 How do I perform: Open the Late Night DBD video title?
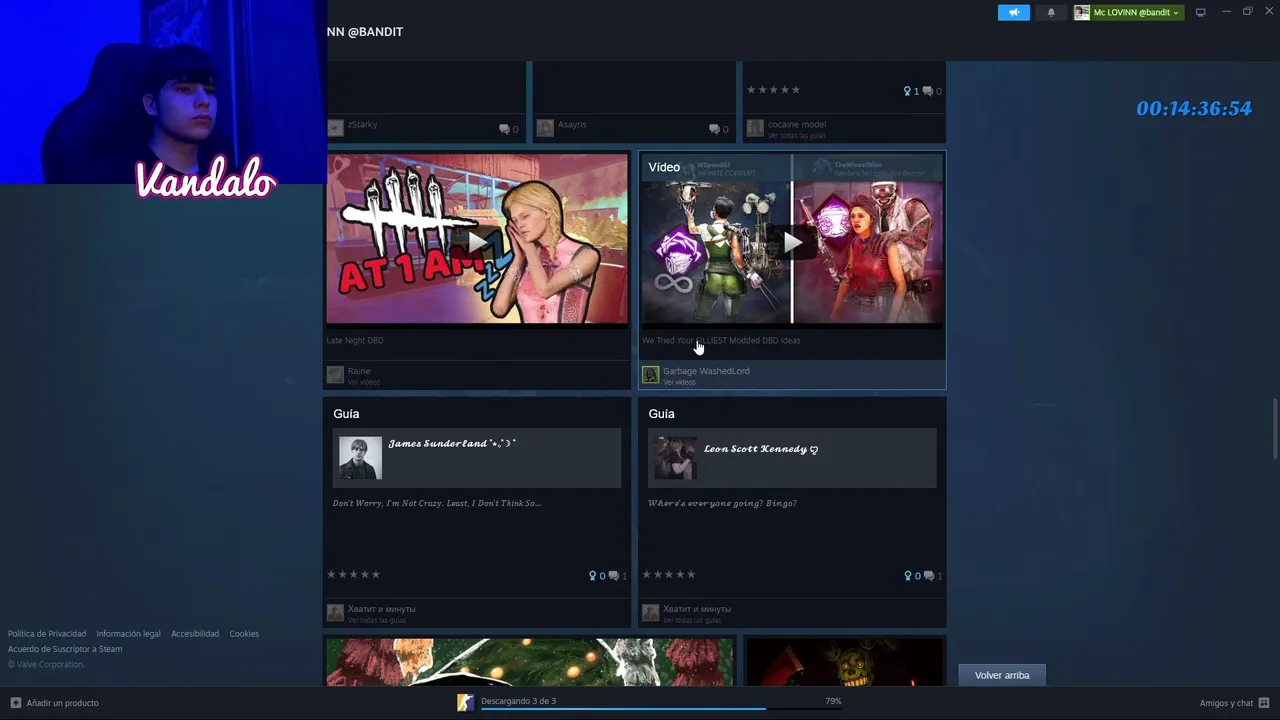pos(355,340)
